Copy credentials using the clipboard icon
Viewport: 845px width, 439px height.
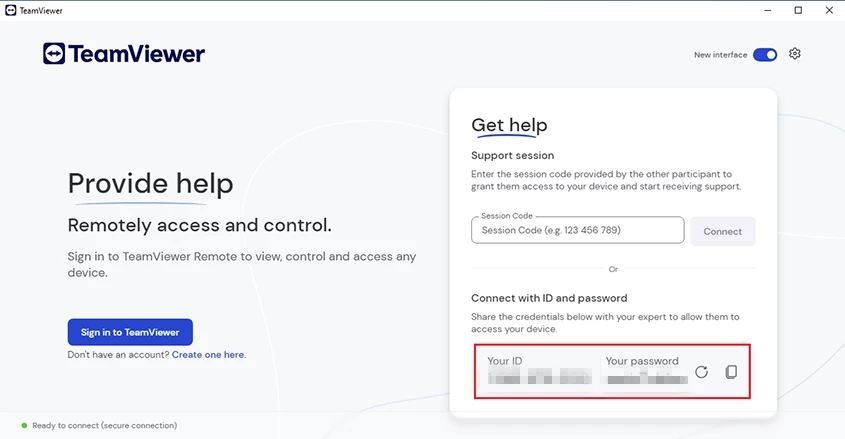coord(731,372)
